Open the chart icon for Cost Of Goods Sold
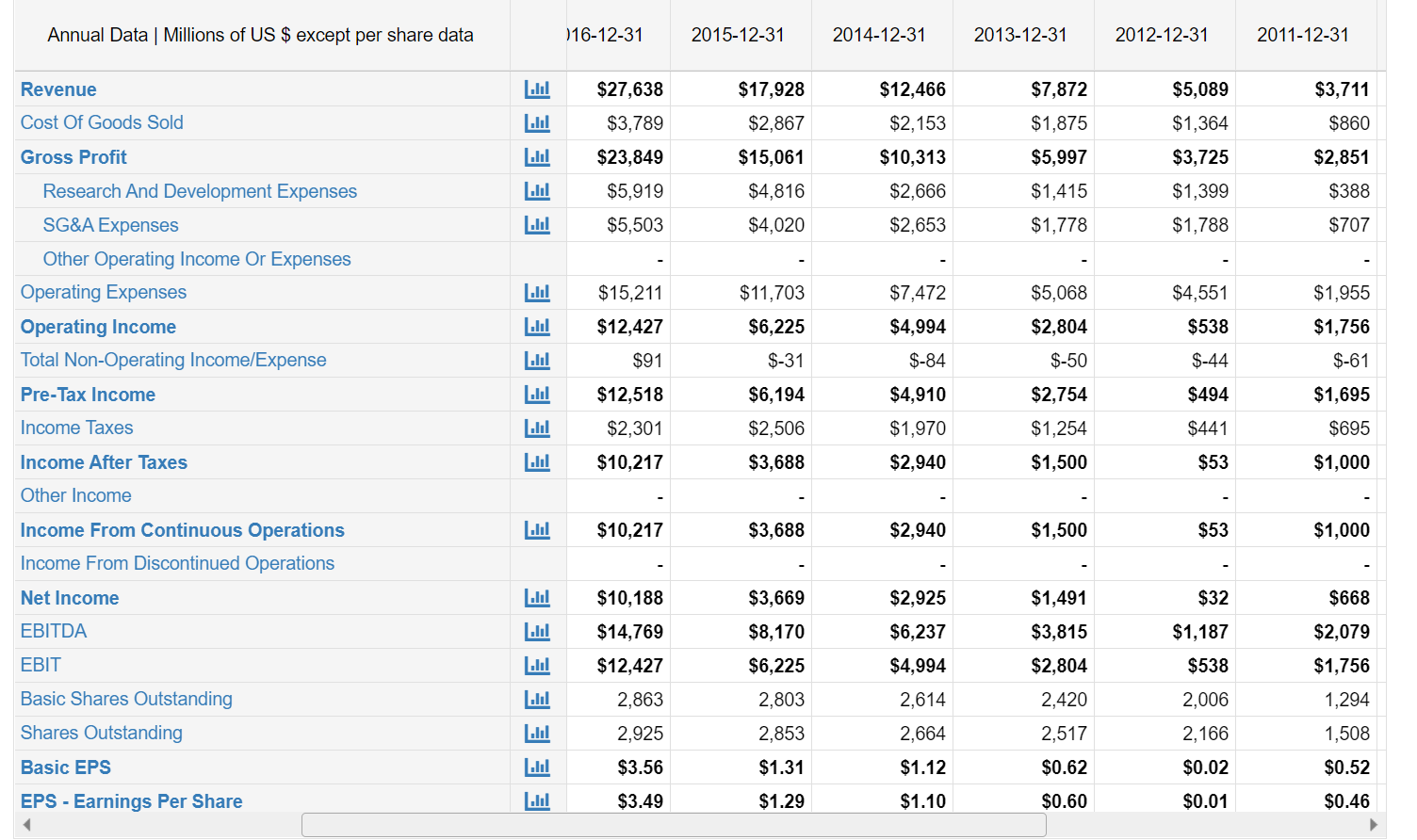1417x840 pixels. 537,122
